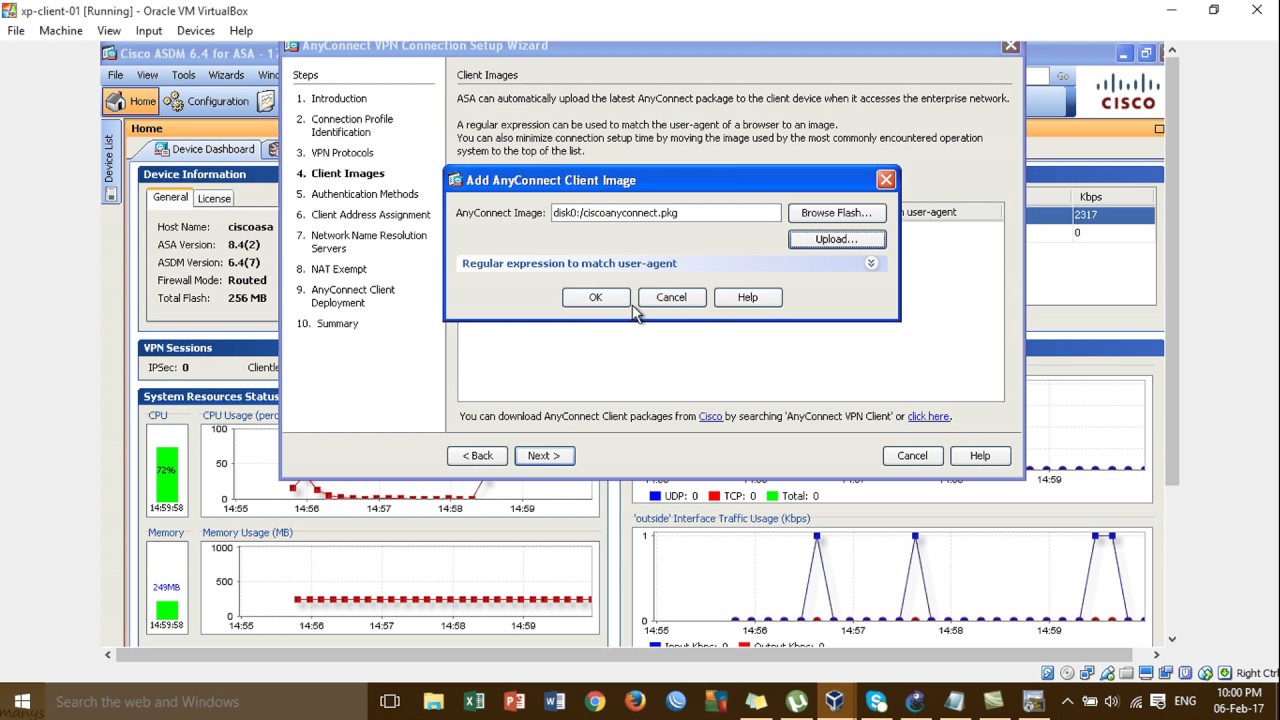Open Skype from taskbar
The height and width of the screenshot is (720, 1280).
(876, 702)
